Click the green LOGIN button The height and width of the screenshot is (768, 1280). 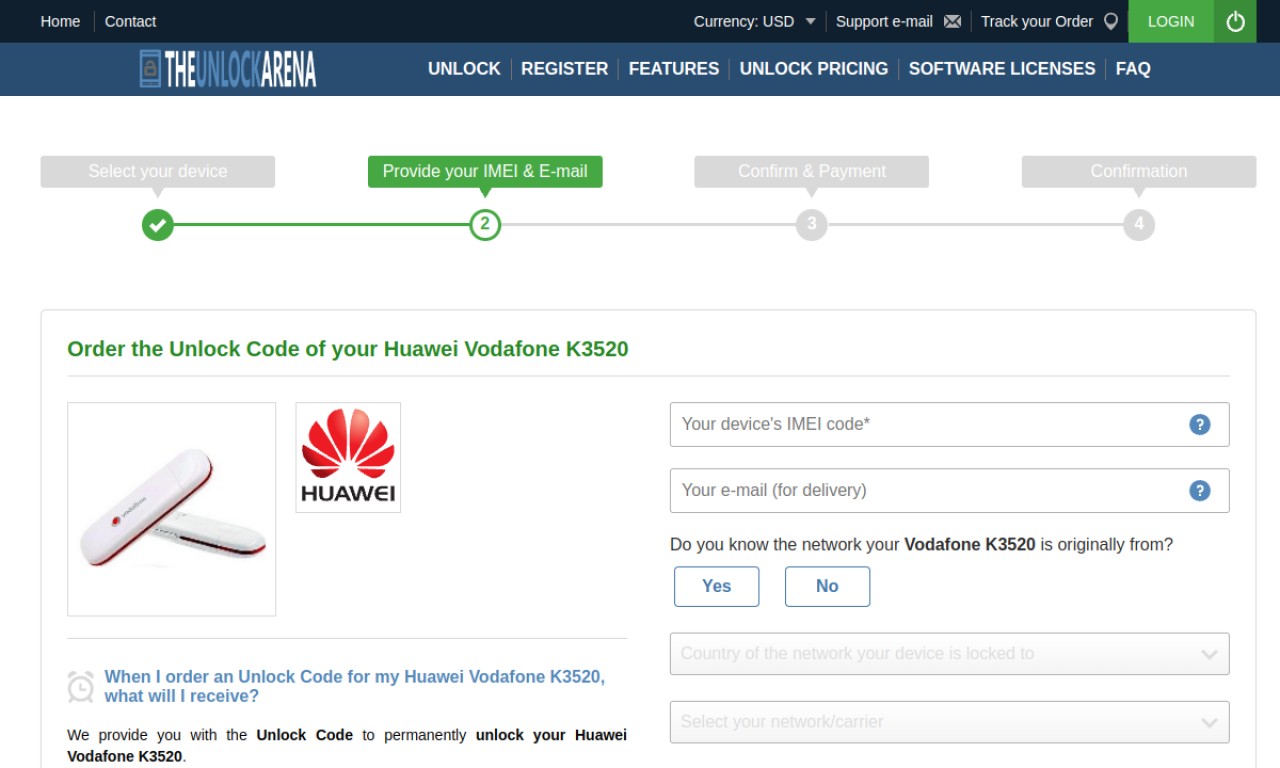pyautogui.click(x=1171, y=21)
